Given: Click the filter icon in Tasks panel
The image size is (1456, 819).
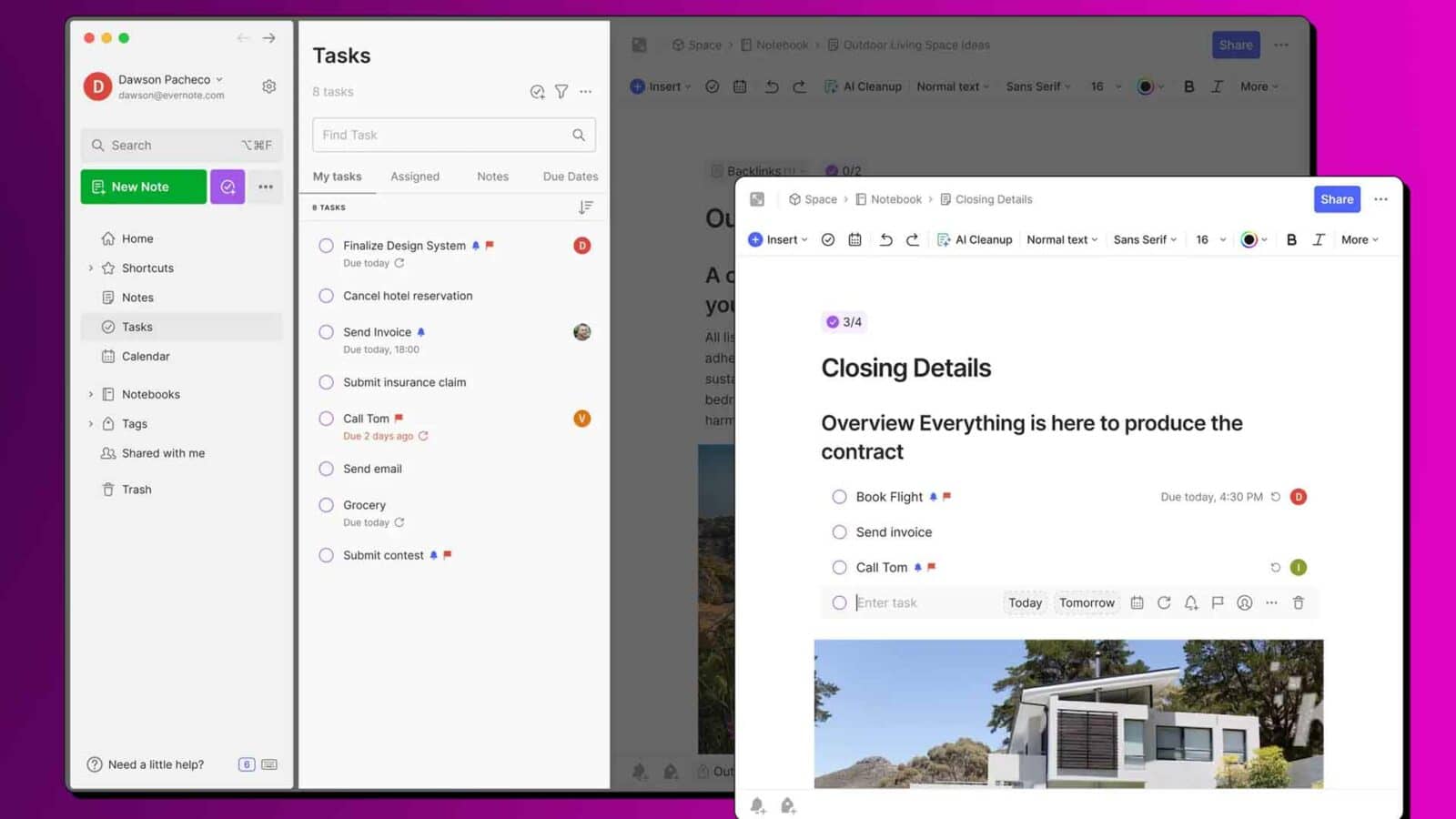Looking at the screenshot, I should coord(561,92).
